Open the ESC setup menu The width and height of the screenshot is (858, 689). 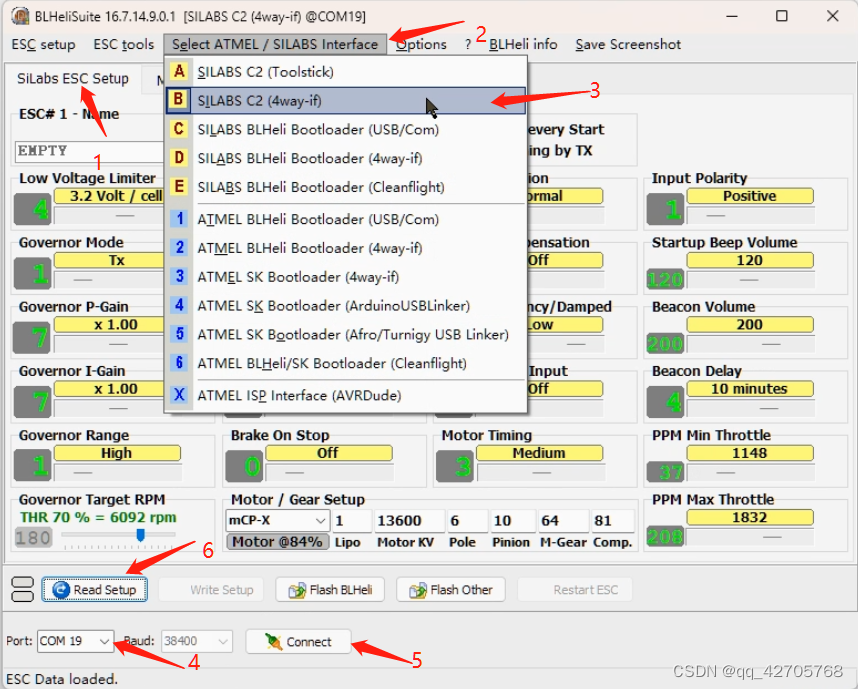pyautogui.click(x=43, y=44)
